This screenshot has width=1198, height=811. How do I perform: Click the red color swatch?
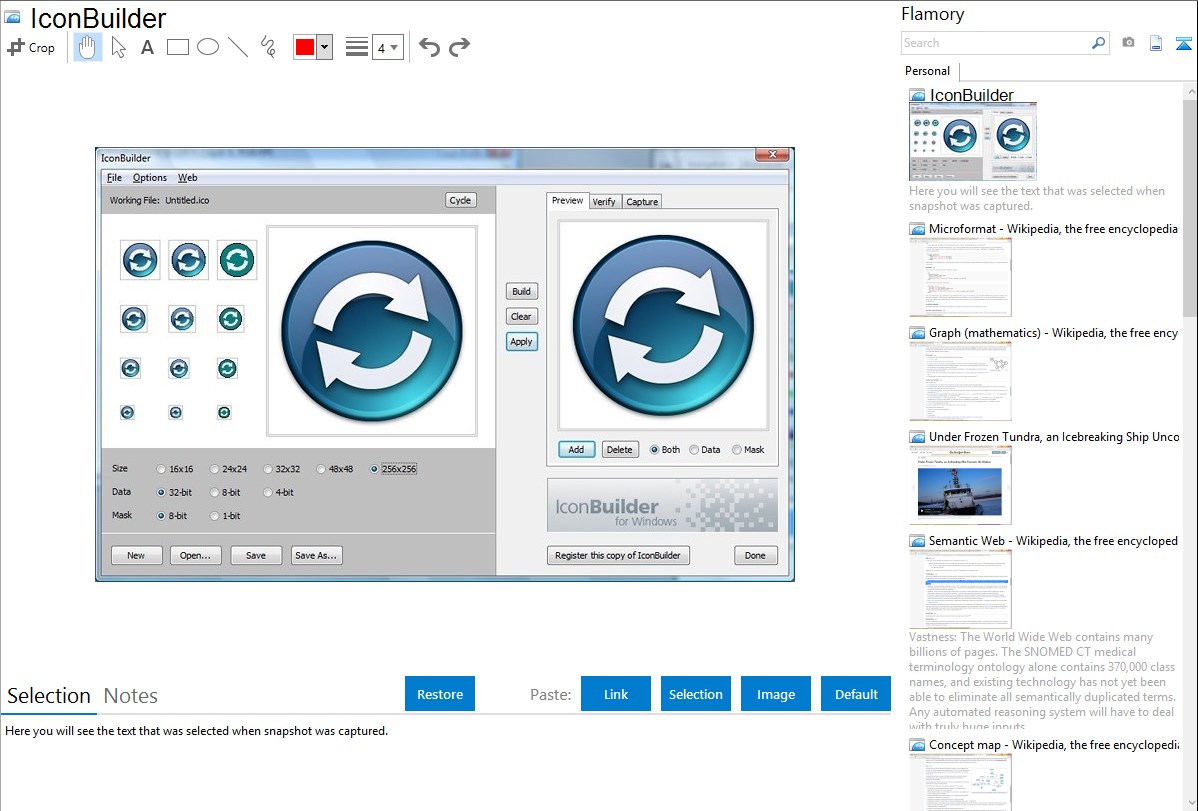305,47
